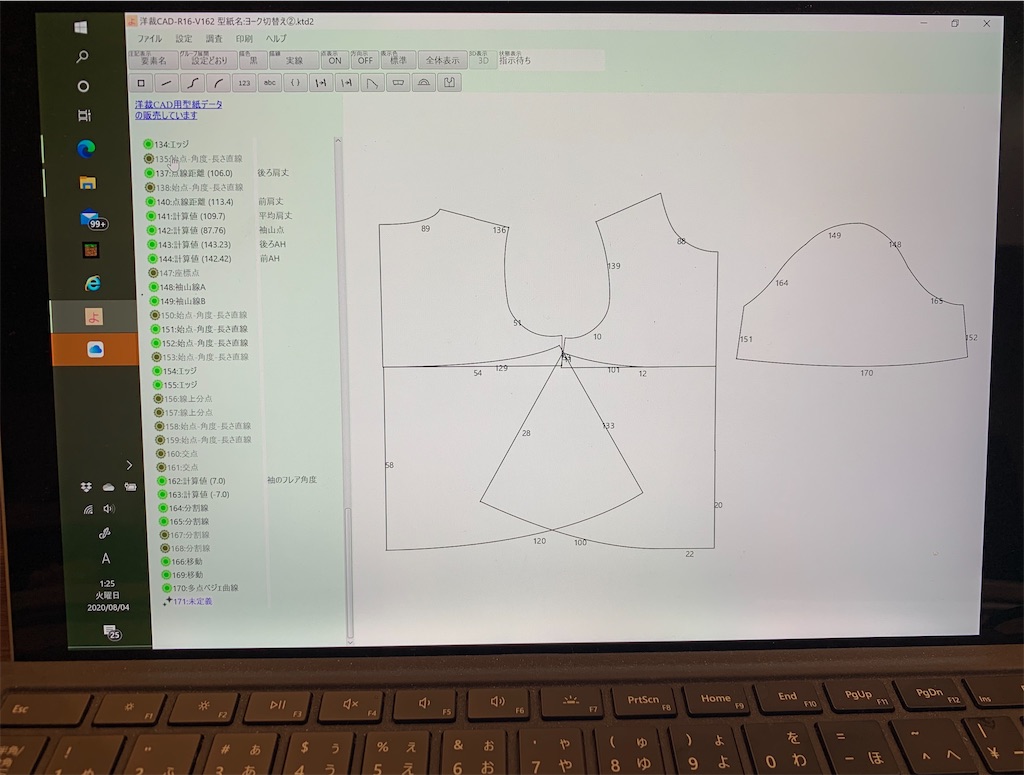Click the 全体表示 fit-all button
Screen dimensions: 1024x775
[442, 60]
